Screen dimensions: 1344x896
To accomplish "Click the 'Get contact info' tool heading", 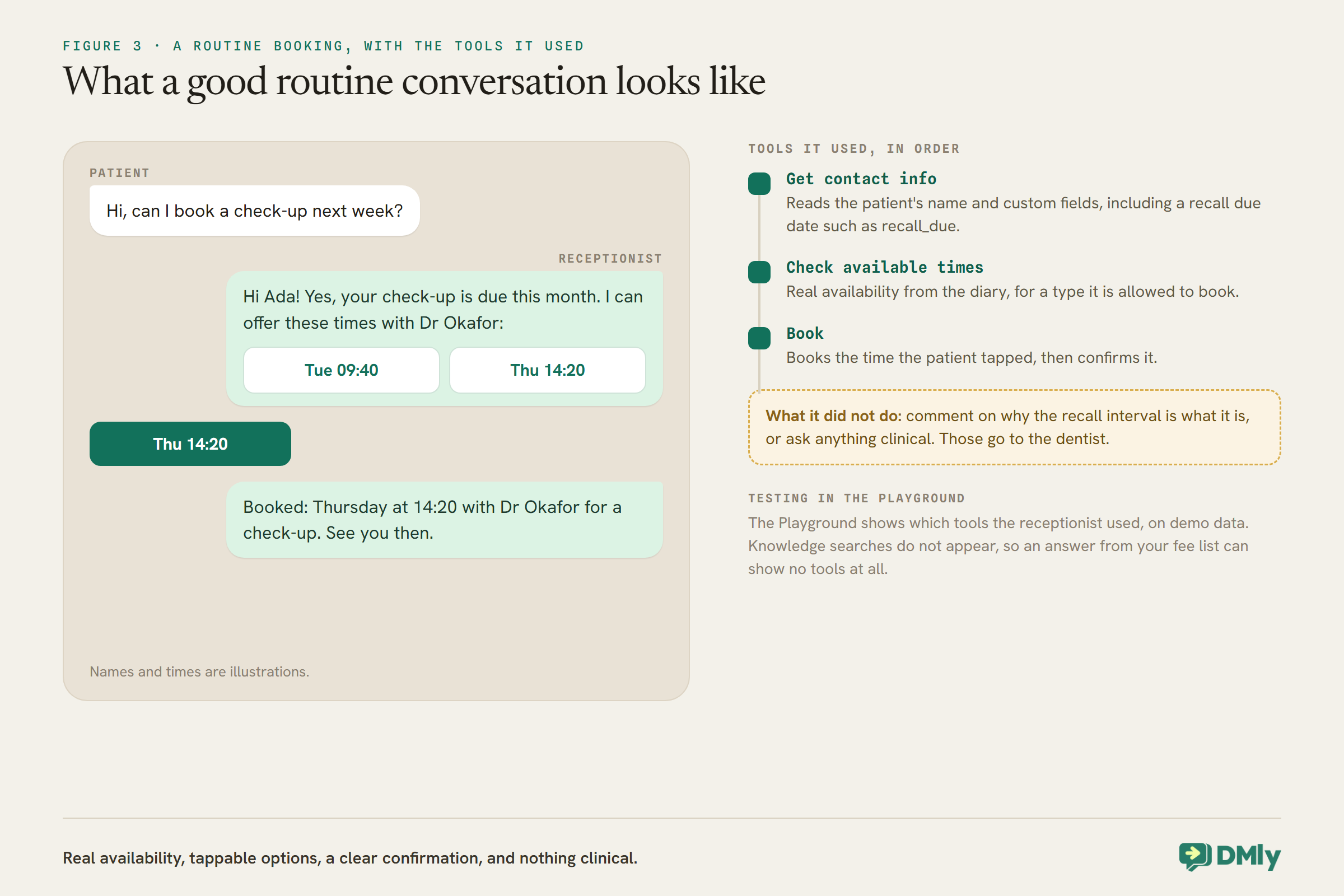I will tap(861, 179).
